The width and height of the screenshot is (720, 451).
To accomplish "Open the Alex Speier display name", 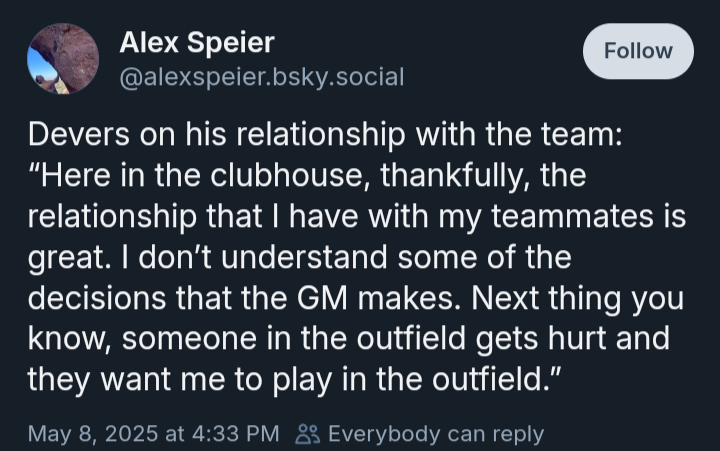I will click(197, 43).
